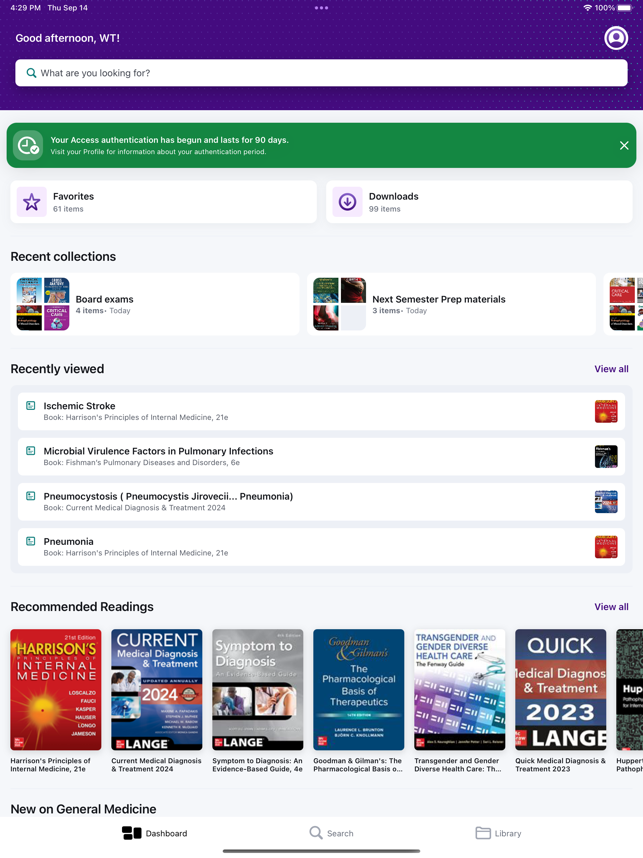The height and width of the screenshot is (858, 643).
Task: Switch to the Library tab
Action: point(498,833)
